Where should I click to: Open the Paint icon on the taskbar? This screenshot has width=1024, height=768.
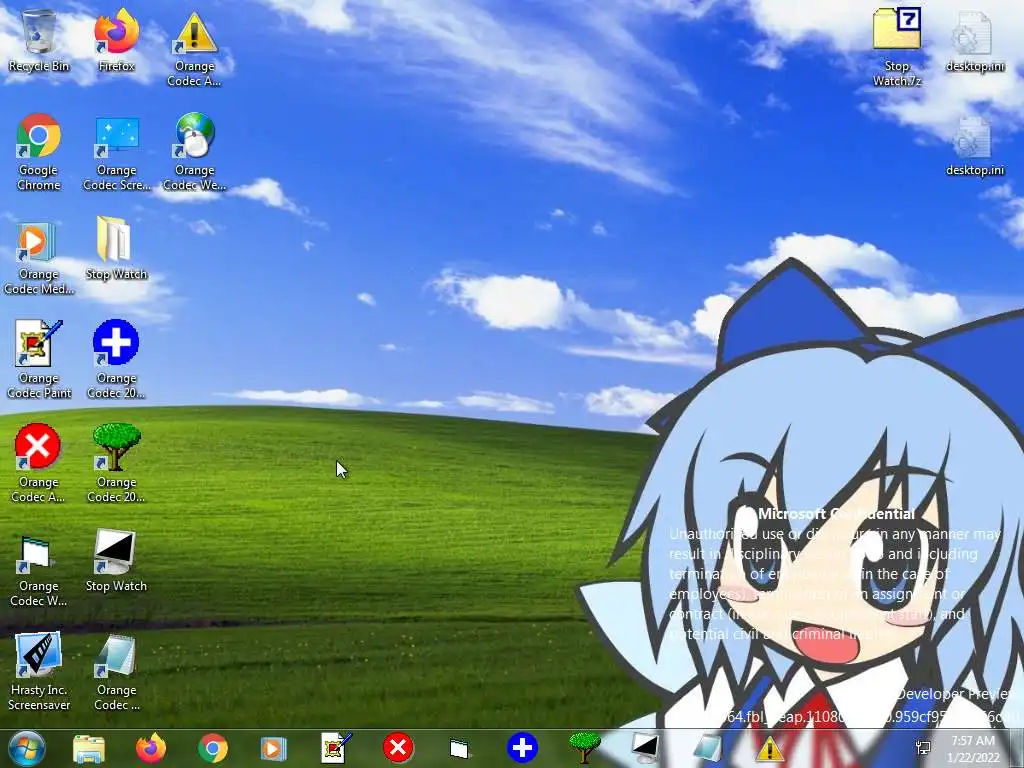[x=336, y=748]
